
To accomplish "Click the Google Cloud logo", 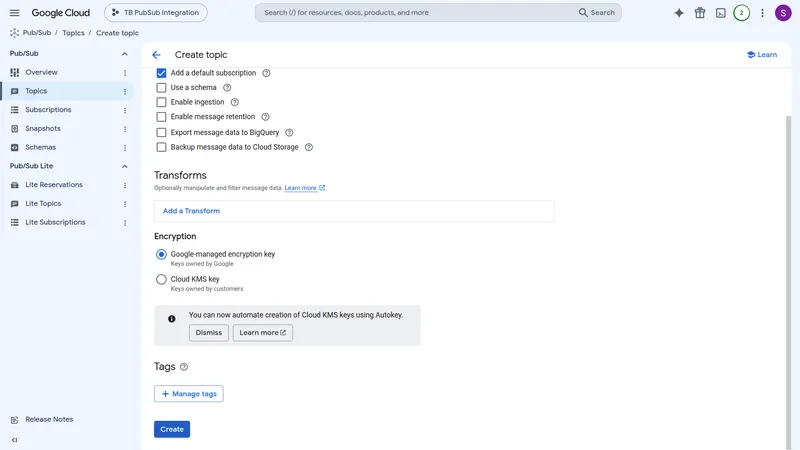I will pos(60,13).
